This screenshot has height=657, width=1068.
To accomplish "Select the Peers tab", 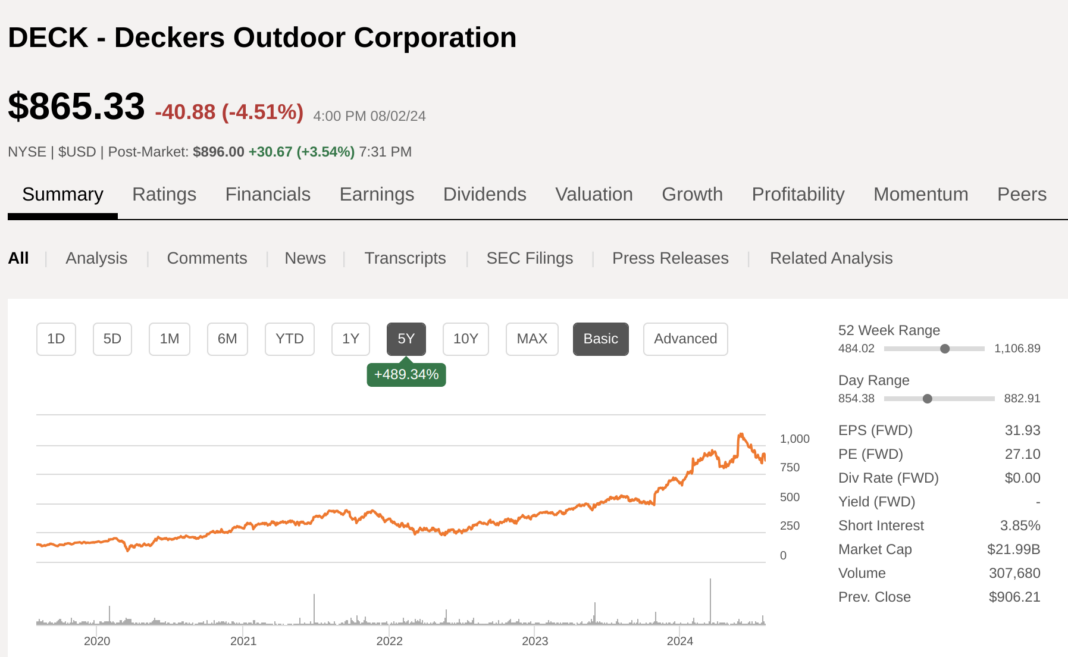I will pyautogui.click(x=1021, y=194).
